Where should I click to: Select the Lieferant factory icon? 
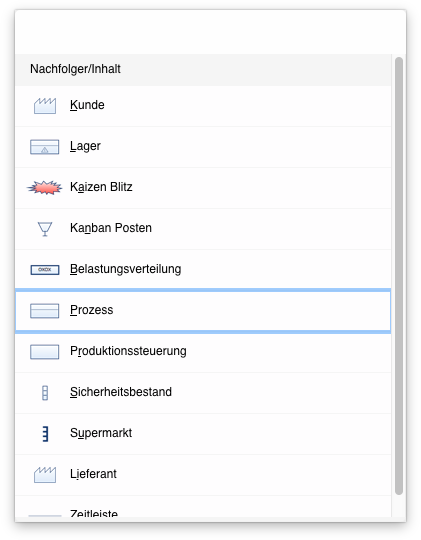45,475
